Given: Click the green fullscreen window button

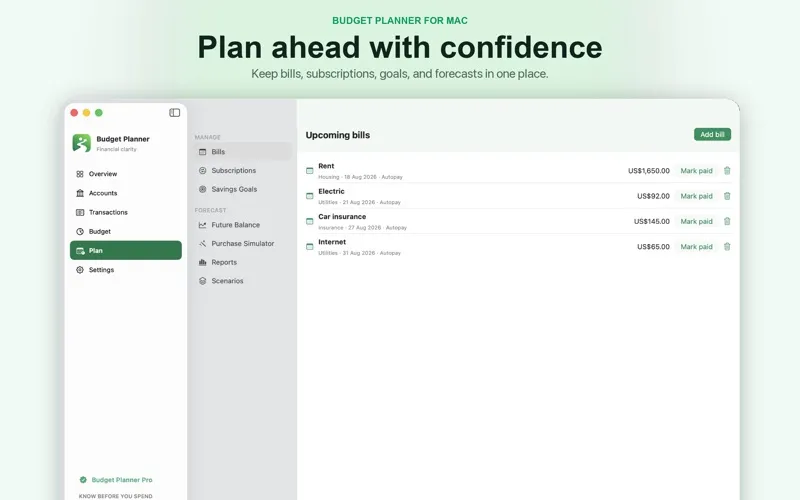Looking at the screenshot, I should [99, 113].
